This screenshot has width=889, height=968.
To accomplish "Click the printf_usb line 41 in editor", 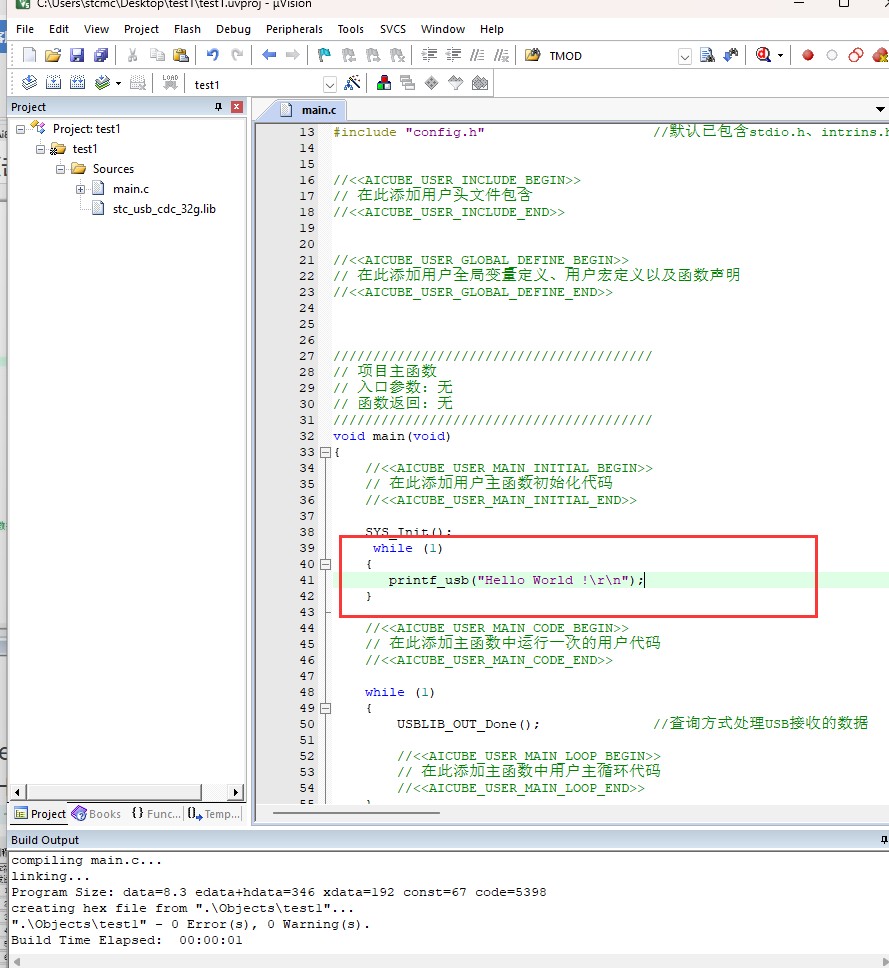I will point(515,580).
